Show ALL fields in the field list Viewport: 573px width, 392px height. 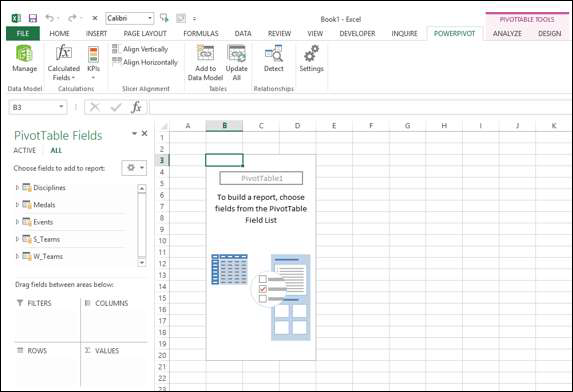click(56, 151)
